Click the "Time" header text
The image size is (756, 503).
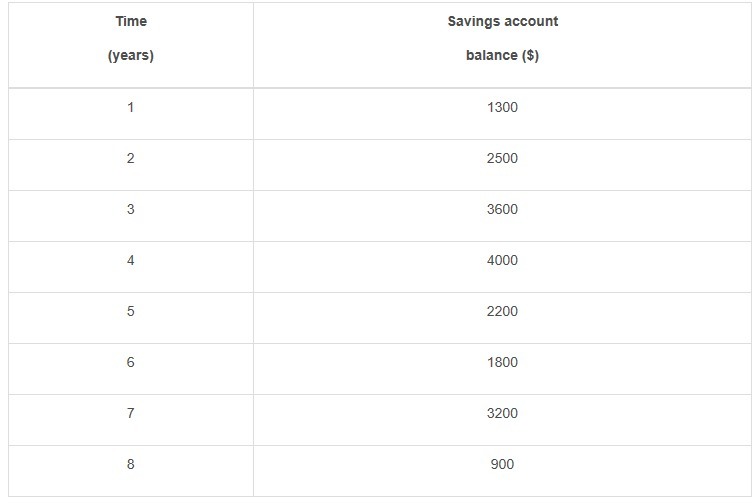point(130,21)
